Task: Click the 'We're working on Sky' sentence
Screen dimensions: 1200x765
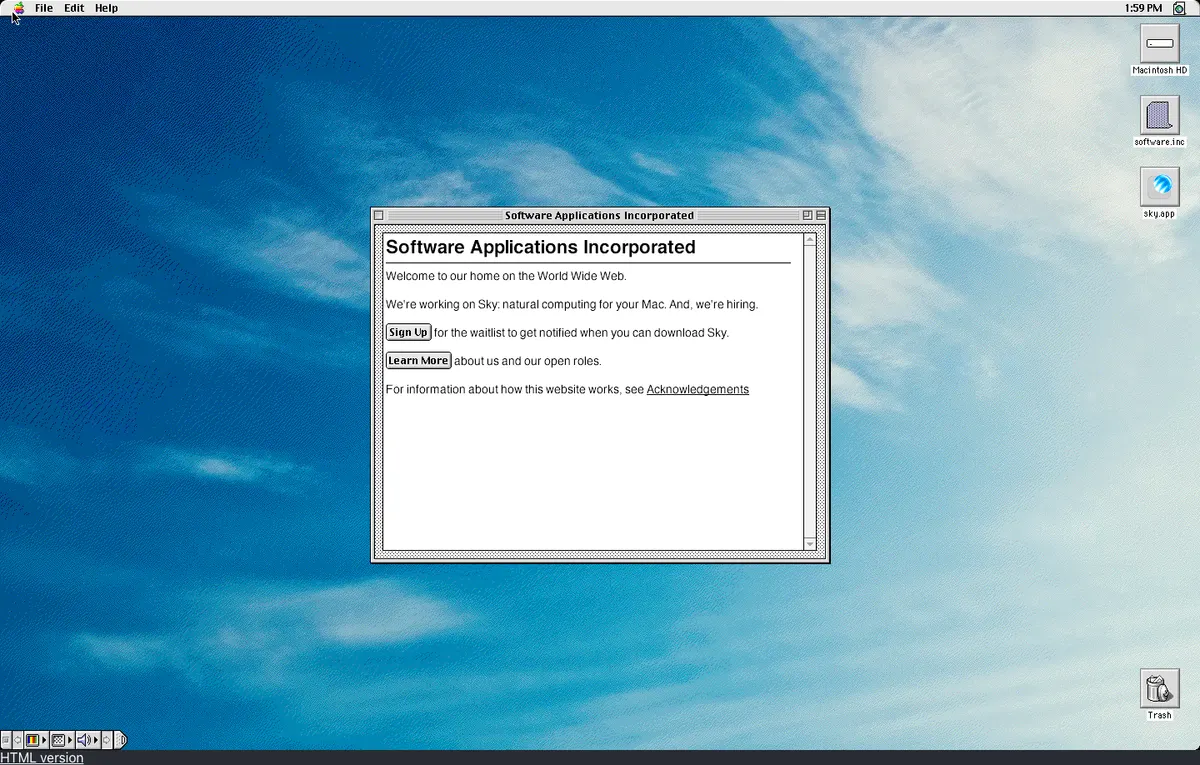Action: click(x=572, y=304)
